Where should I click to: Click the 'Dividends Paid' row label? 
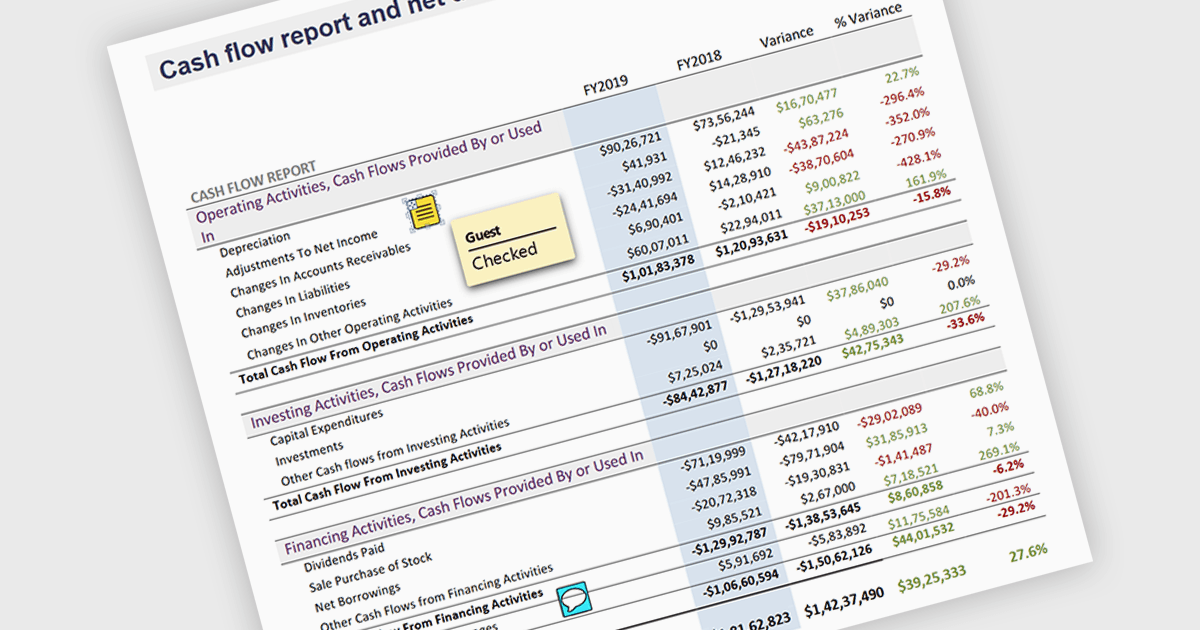[344, 557]
